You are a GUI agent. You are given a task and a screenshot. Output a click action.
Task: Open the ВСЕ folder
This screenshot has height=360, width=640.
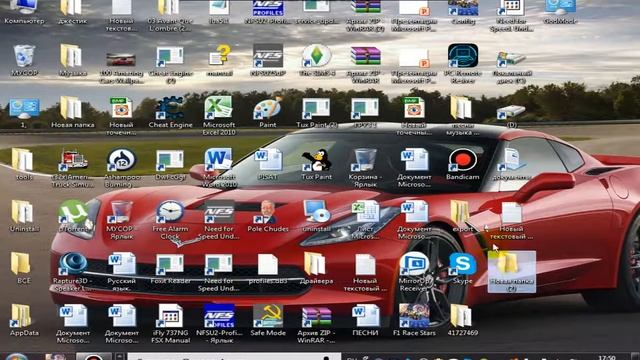[x=23, y=268]
